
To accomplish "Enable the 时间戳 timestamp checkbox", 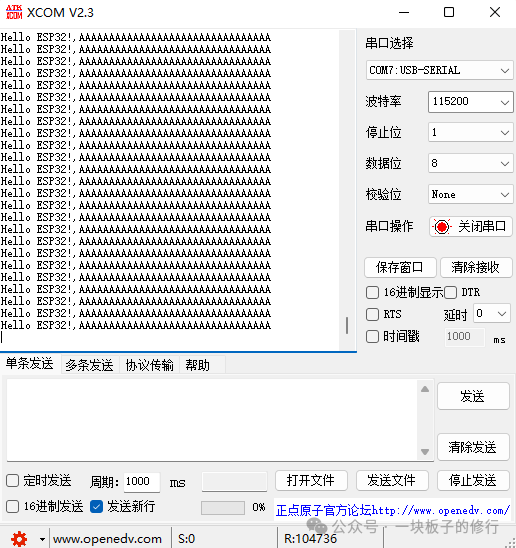I will click(x=372, y=337).
